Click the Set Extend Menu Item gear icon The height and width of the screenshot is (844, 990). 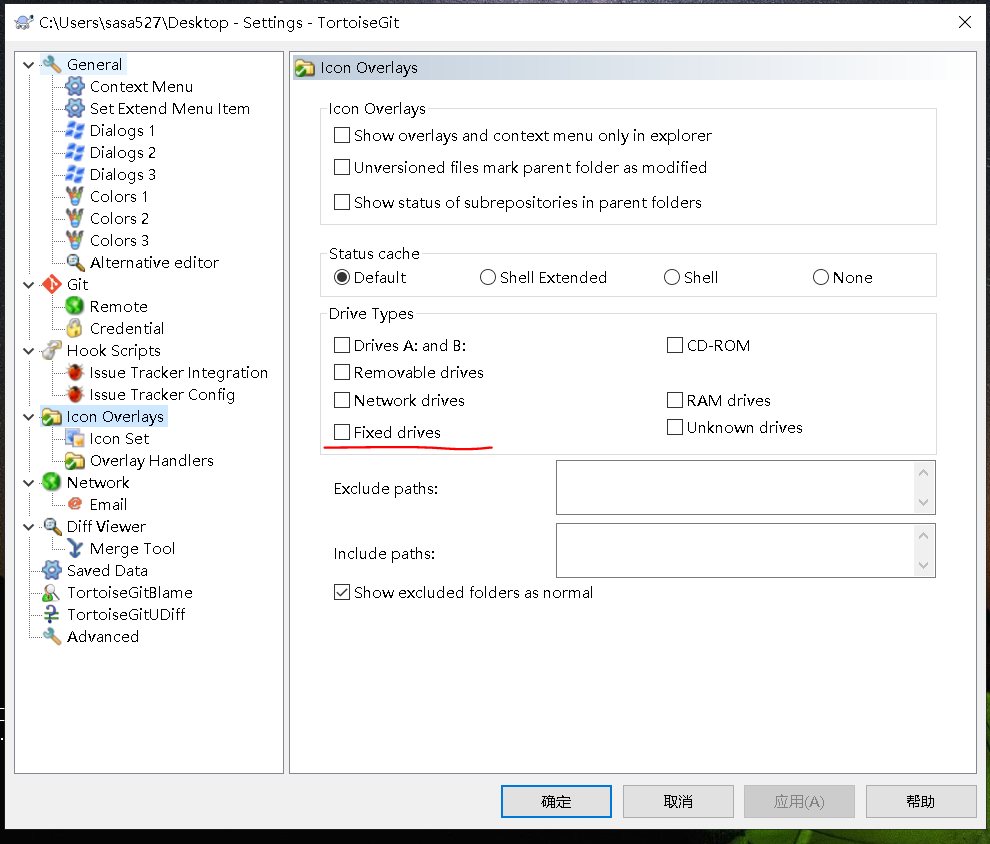point(75,109)
